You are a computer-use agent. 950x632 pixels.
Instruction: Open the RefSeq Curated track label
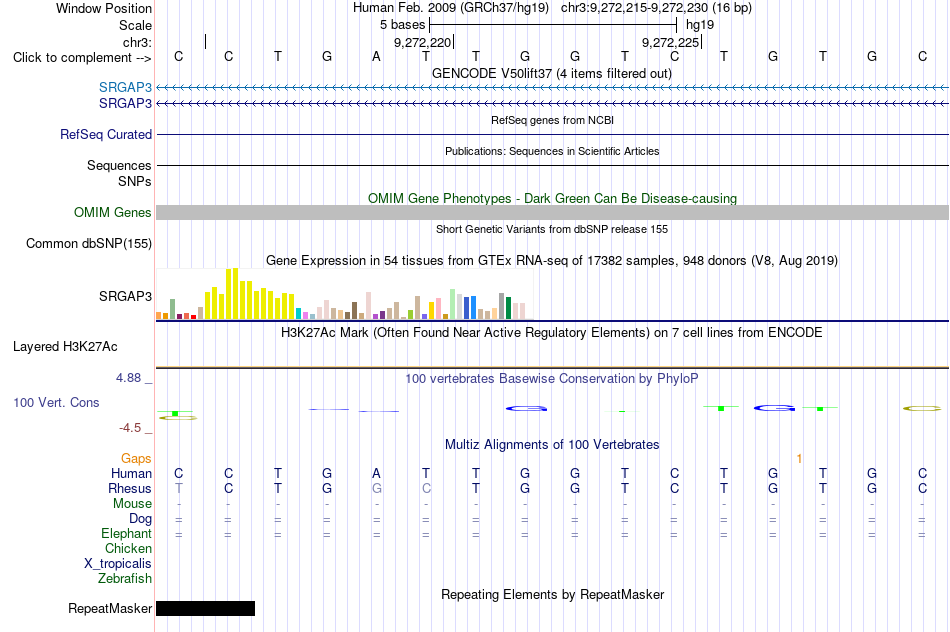(106, 135)
